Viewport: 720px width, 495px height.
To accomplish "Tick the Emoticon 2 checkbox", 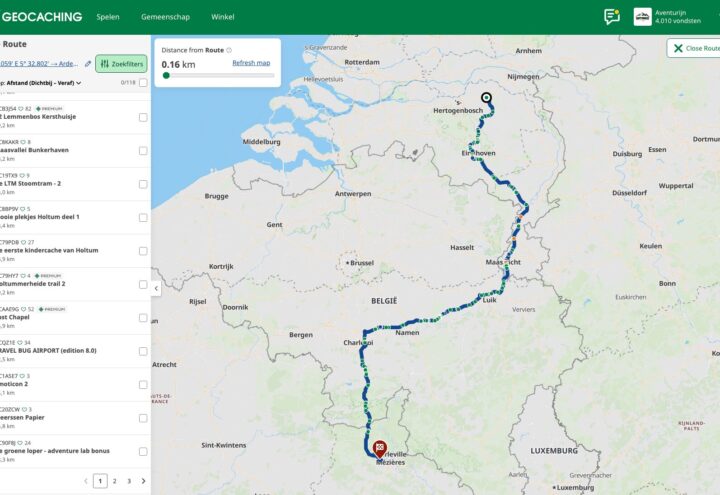I will [x=143, y=385].
